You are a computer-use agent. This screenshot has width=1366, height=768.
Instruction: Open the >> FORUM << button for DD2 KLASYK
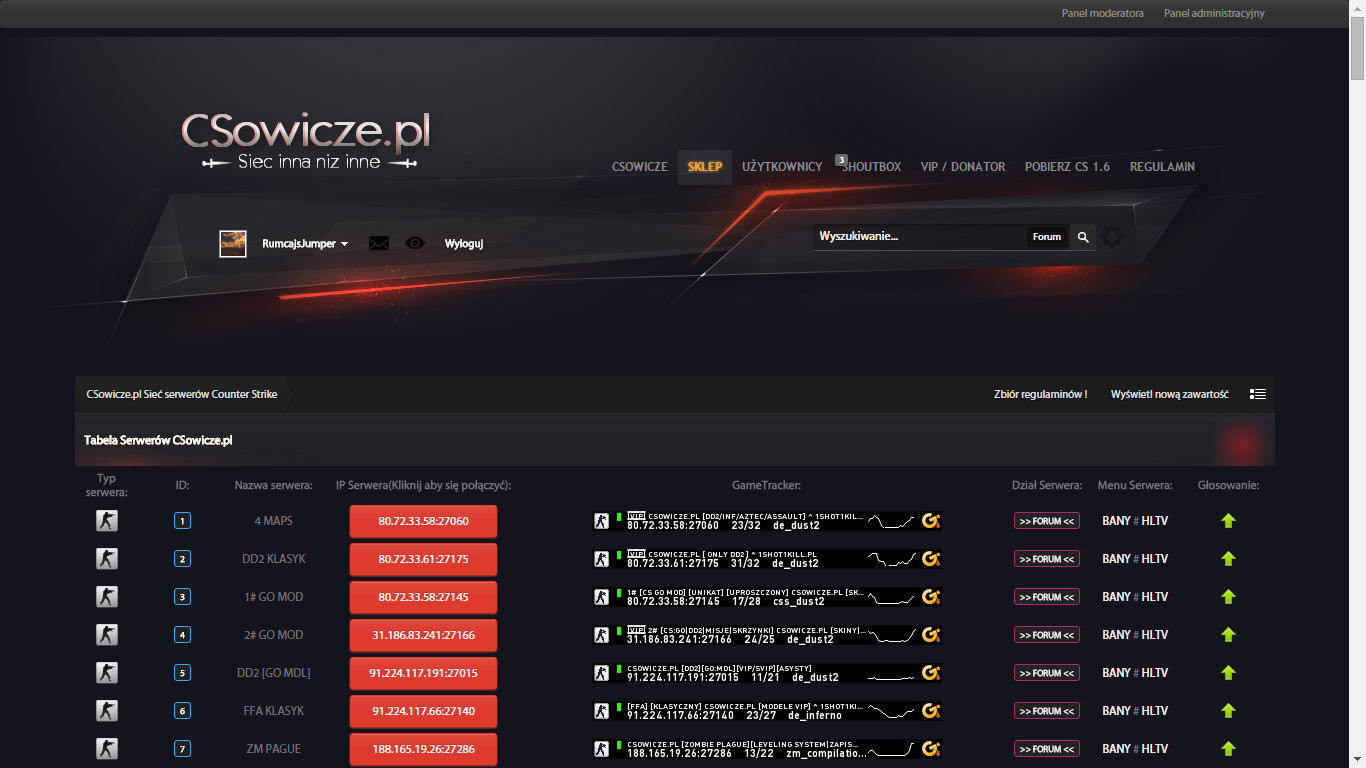coord(1047,559)
